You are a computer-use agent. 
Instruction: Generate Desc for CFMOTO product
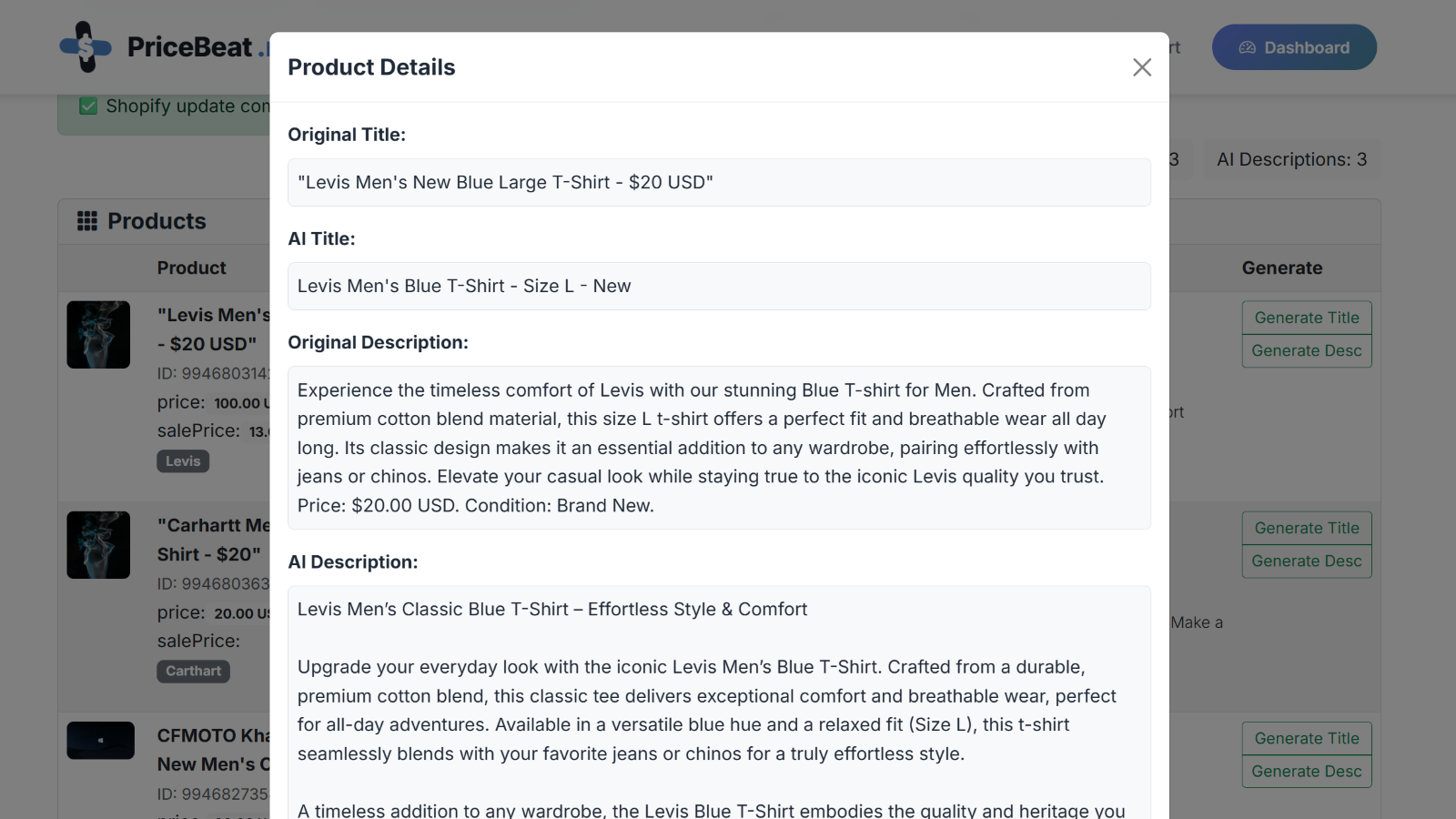[x=1306, y=772]
